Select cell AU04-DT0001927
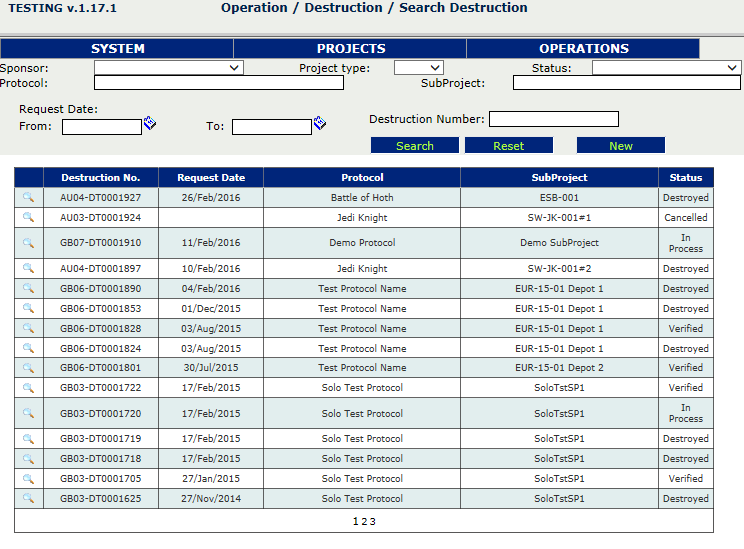This screenshot has width=744, height=549. 101,197
